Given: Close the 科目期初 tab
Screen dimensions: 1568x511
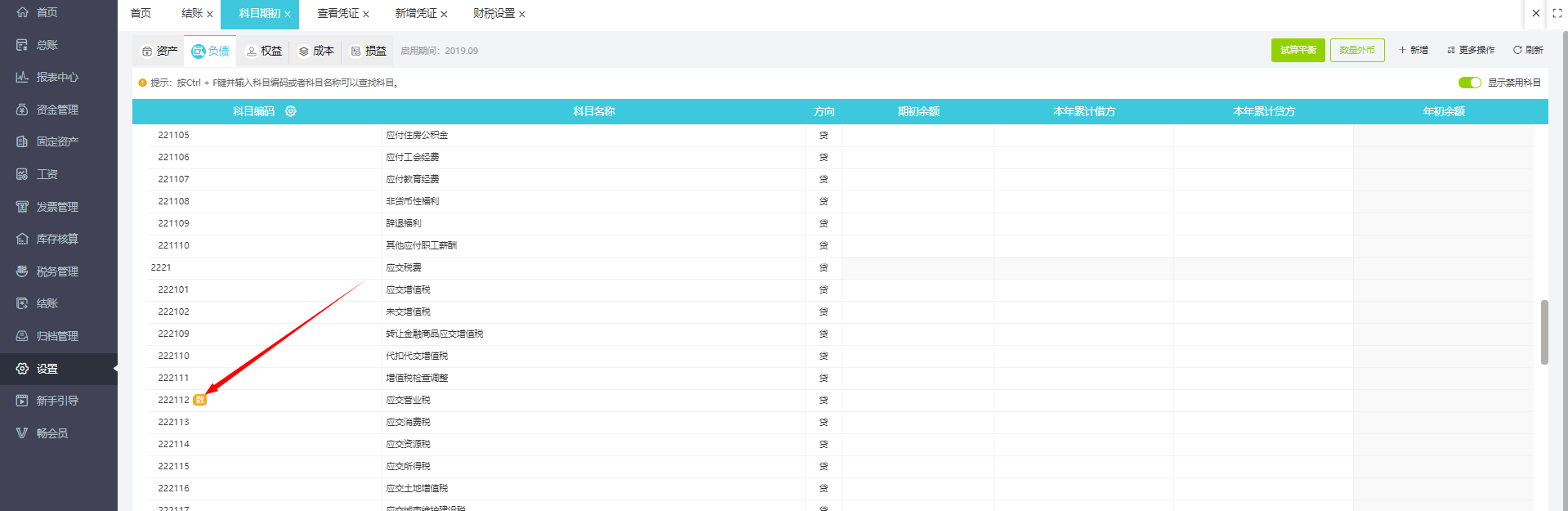Looking at the screenshot, I should pyautogui.click(x=288, y=15).
